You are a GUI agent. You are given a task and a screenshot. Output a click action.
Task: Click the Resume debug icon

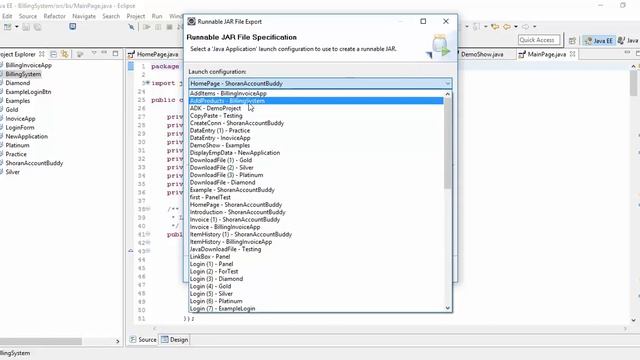(x=147, y=27)
